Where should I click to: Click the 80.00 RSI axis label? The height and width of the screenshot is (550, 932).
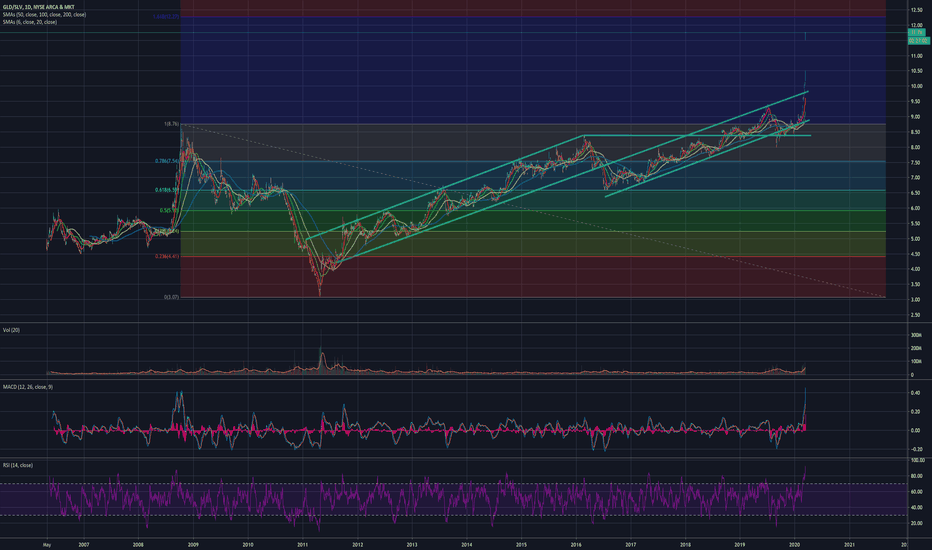pyautogui.click(x=917, y=476)
